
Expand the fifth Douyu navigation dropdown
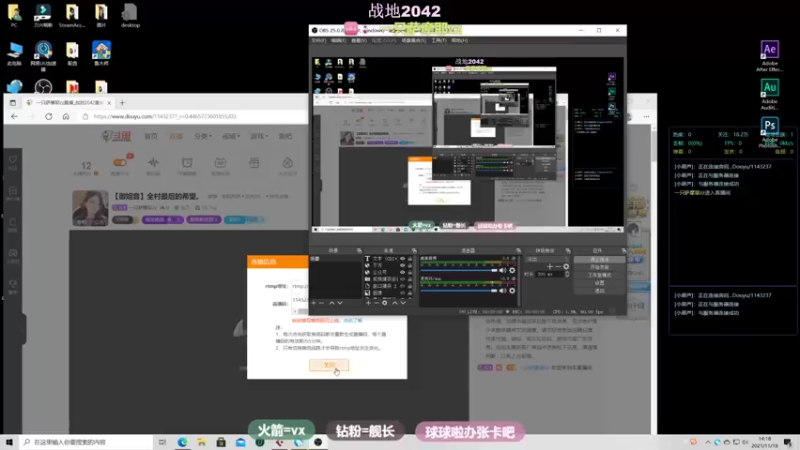coord(259,136)
